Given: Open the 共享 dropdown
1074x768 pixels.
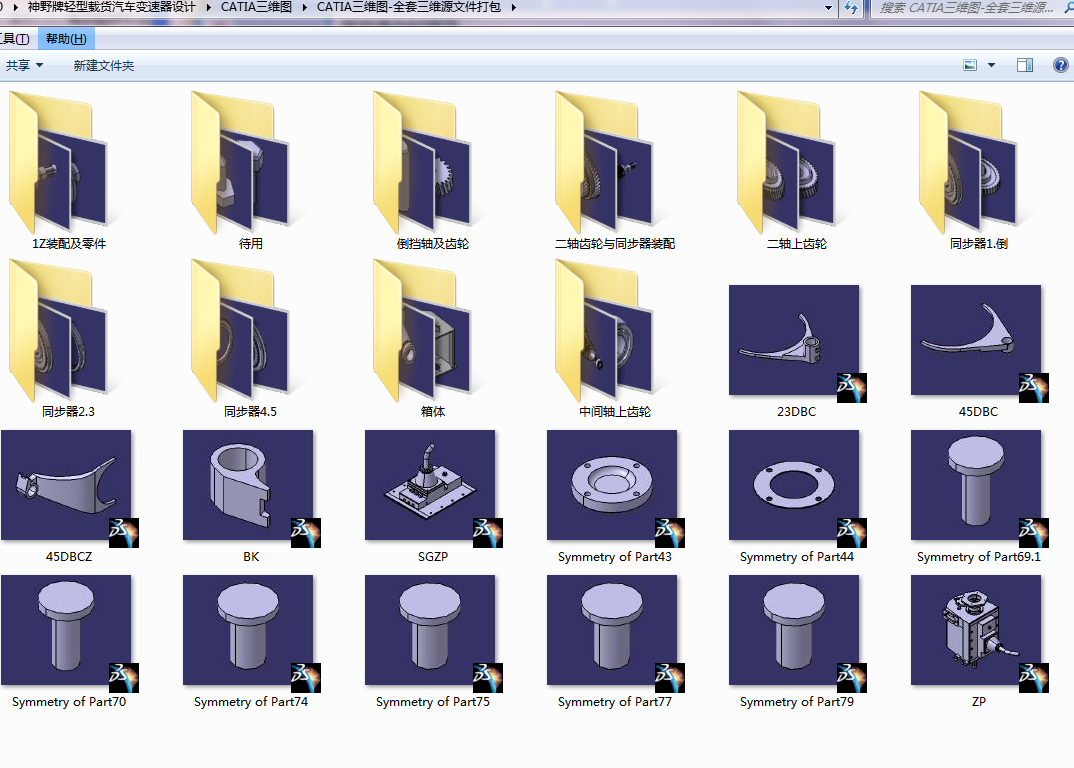Looking at the screenshot, I should pyautogui.click(x=24, y=66).
